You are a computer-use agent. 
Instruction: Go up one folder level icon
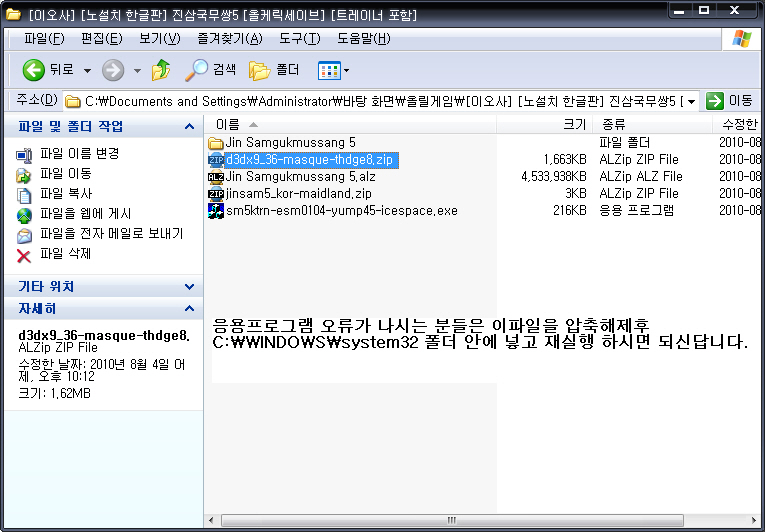(x=161, y=70)
